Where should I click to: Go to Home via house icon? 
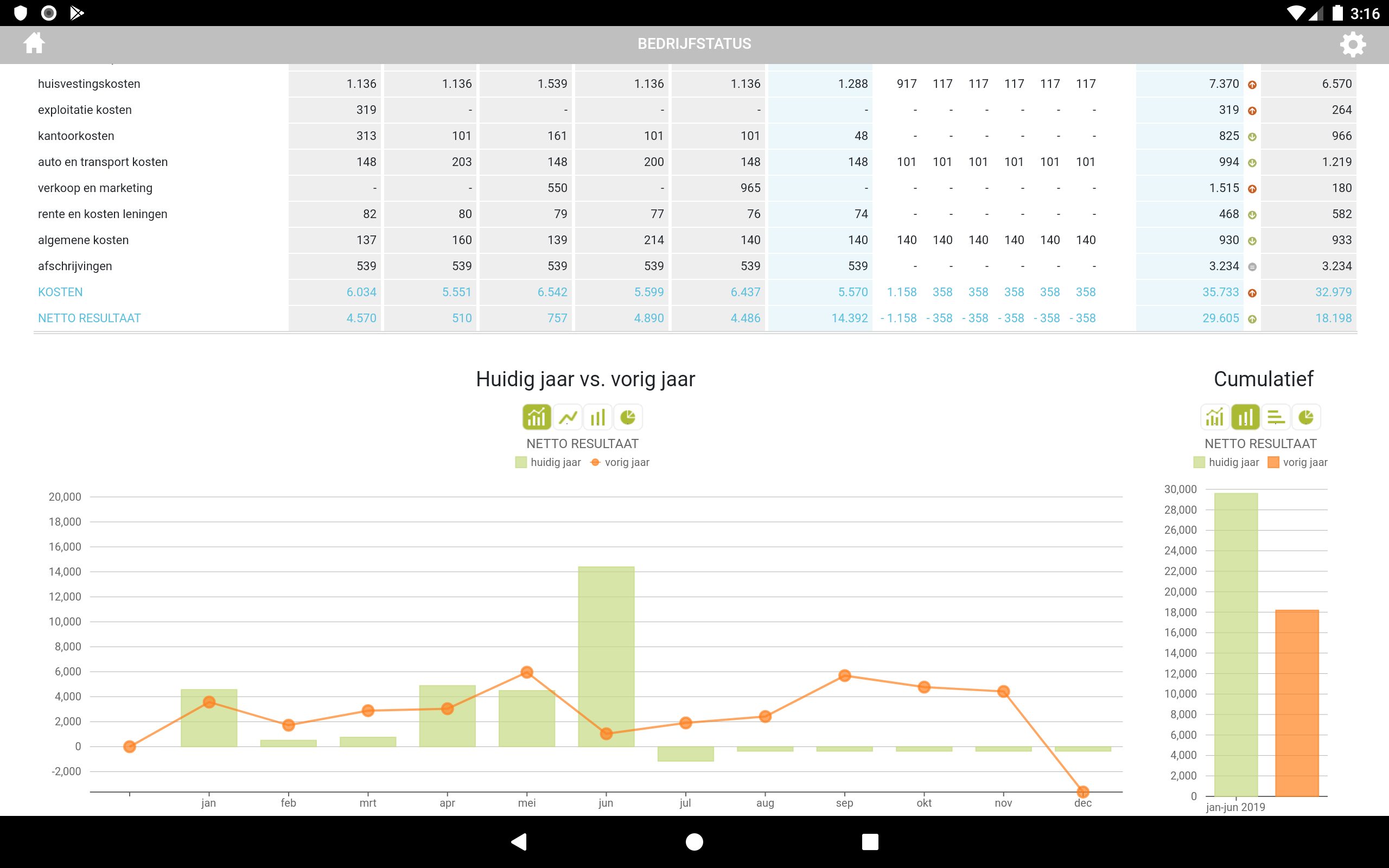pos(34,43)
